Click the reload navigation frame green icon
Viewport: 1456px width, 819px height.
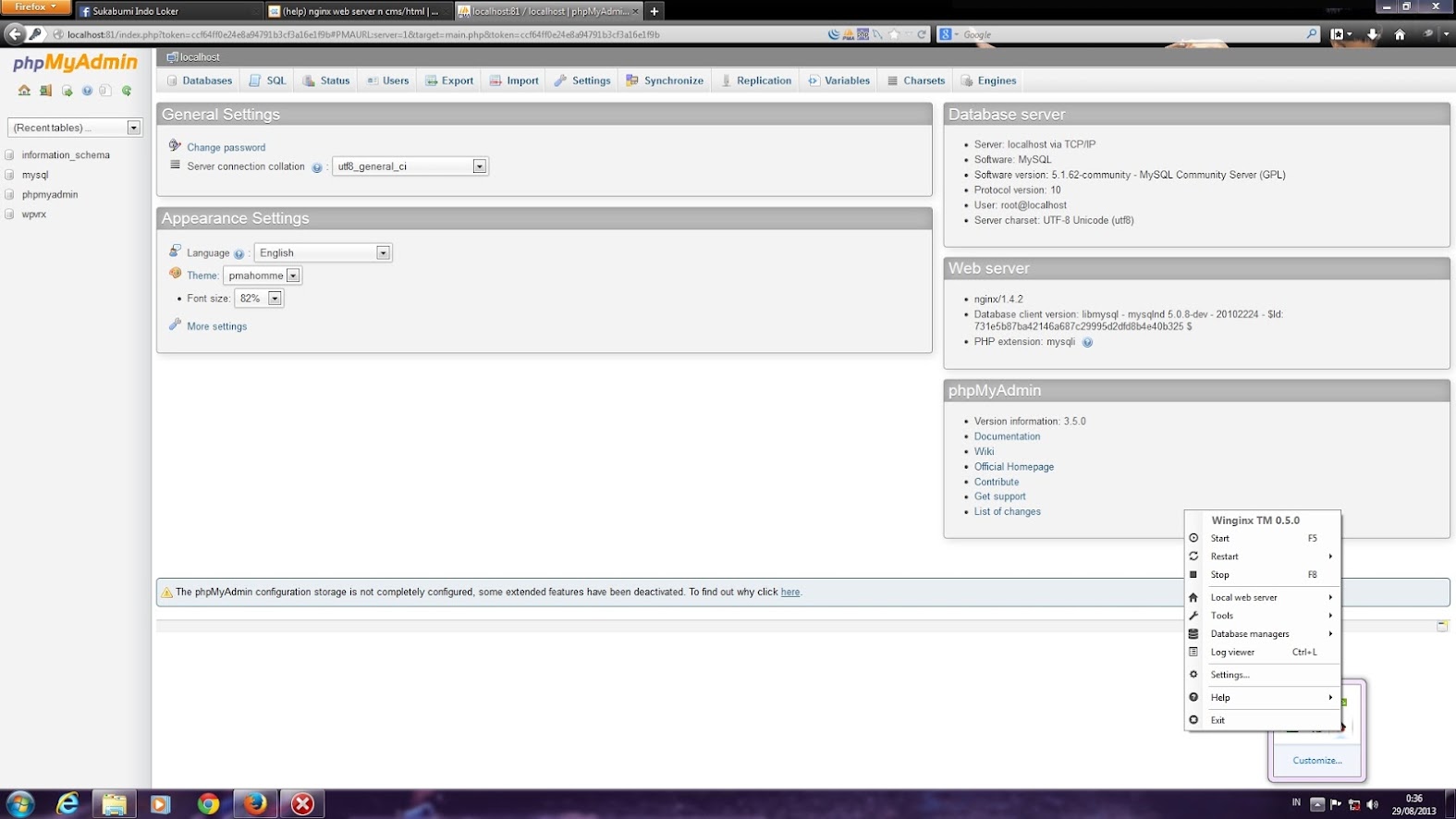point(127,91)
